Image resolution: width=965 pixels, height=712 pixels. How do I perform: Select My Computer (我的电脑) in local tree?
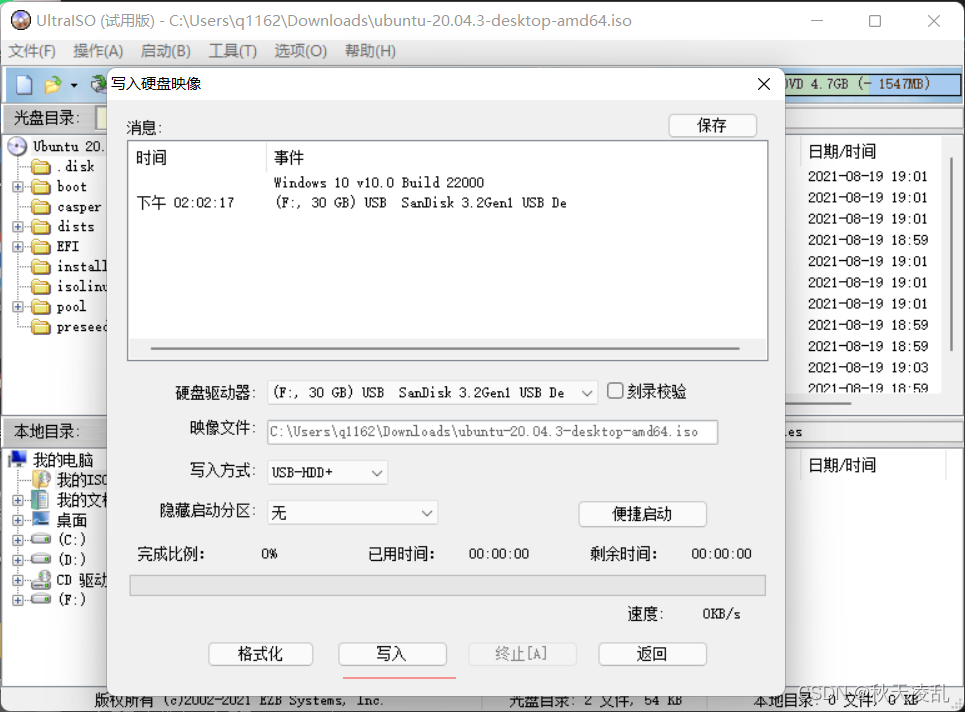(x=52, y=460)
